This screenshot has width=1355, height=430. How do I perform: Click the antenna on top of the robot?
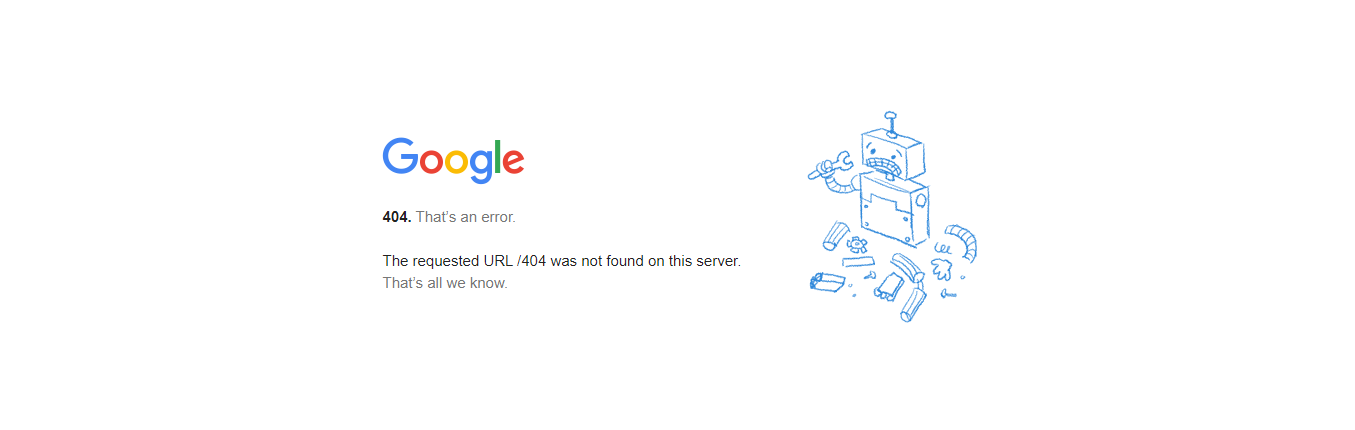(x=889, y=121)
